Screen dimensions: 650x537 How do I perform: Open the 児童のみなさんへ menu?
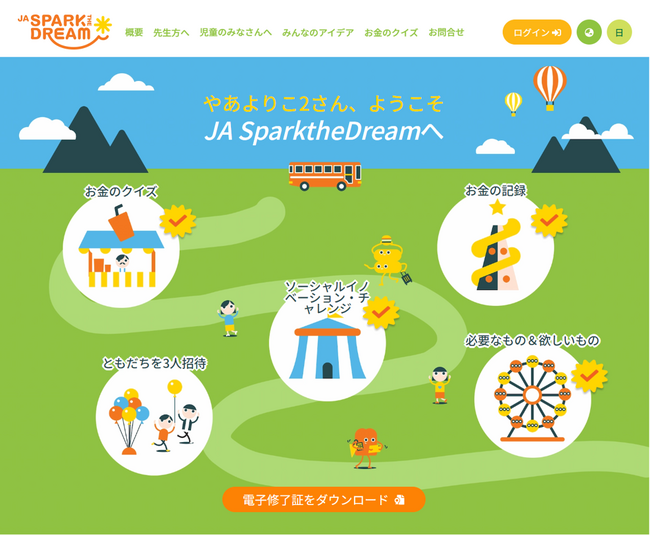click(x=235, y=32)
